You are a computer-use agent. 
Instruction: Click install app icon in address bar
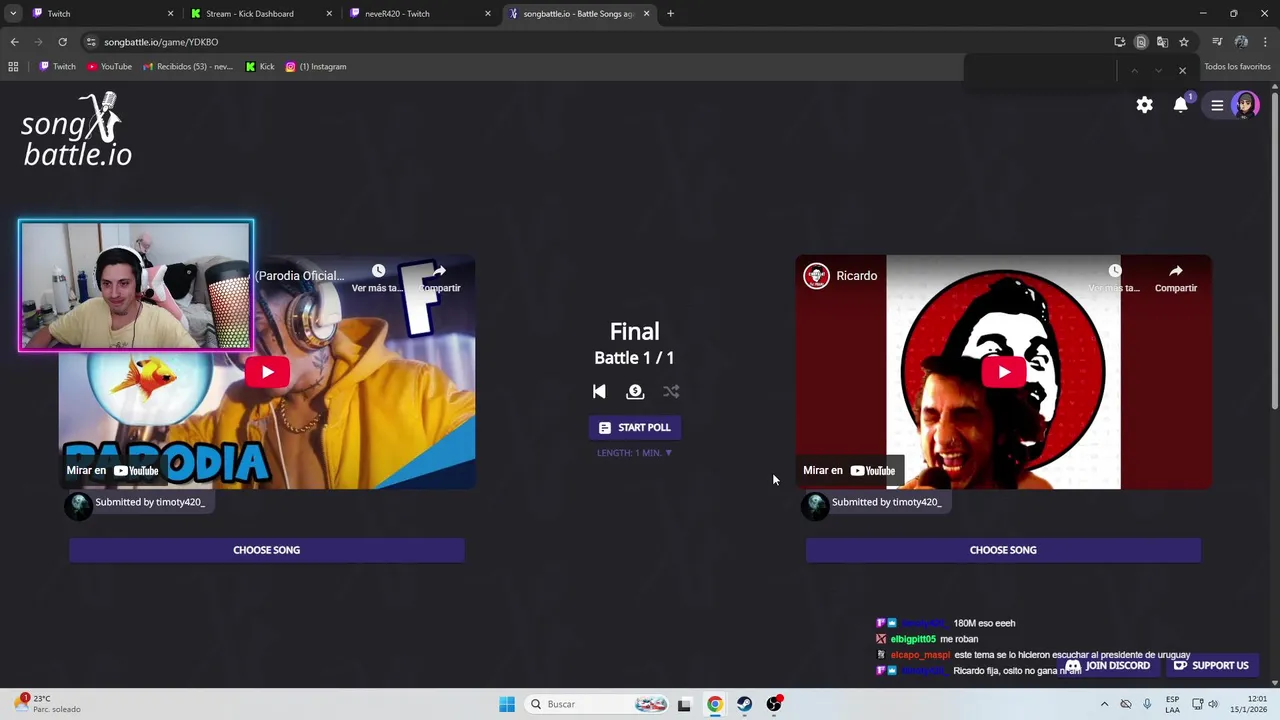tap(1119, 42)
